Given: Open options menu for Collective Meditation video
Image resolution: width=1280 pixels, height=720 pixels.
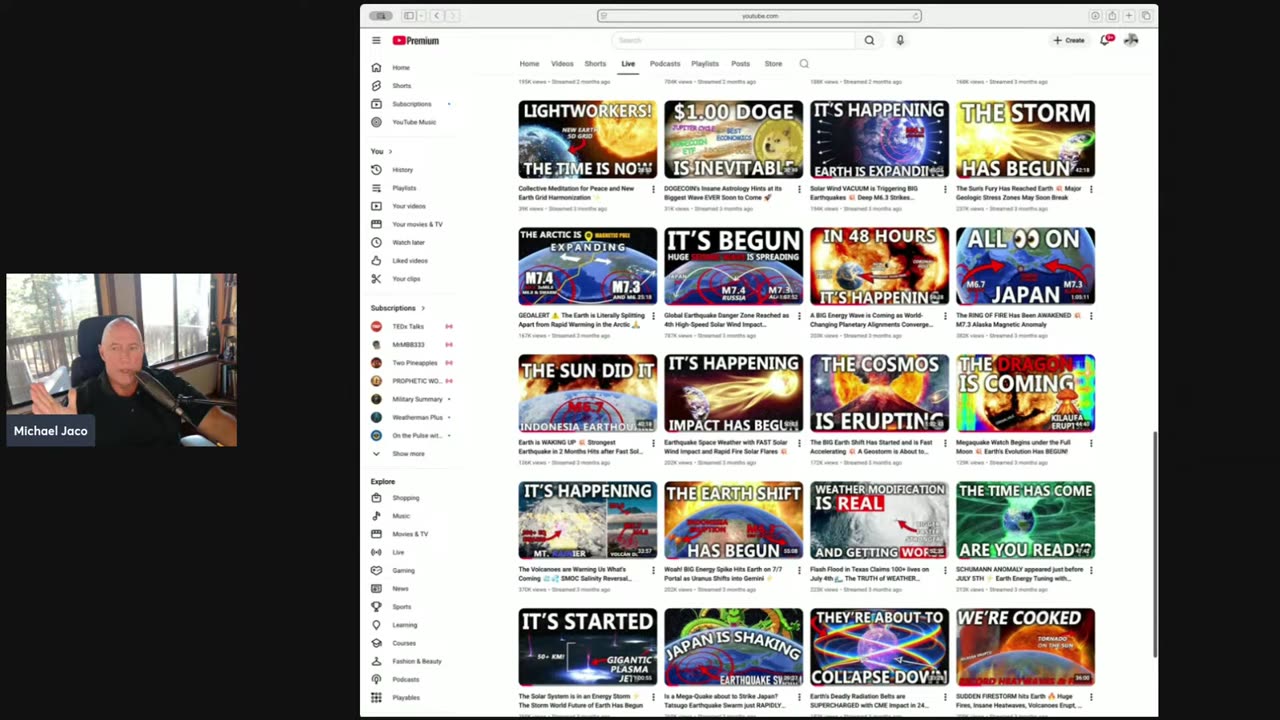Looking at the screenshot, I should (x=653, y=189).
